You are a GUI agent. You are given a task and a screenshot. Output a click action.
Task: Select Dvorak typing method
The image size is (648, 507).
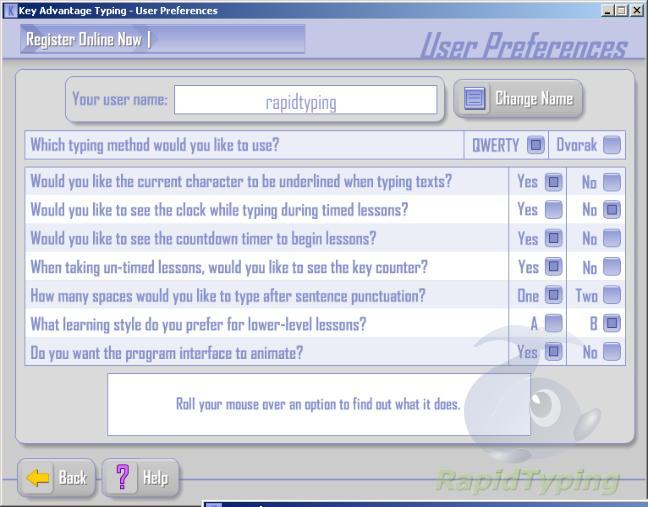click(x=612, y=145)
